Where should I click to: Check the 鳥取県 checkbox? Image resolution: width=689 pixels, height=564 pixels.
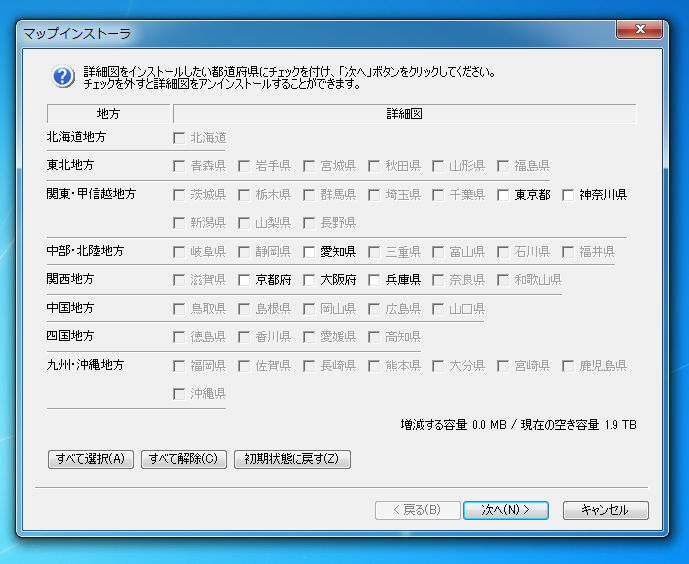[x=179, y=309]
